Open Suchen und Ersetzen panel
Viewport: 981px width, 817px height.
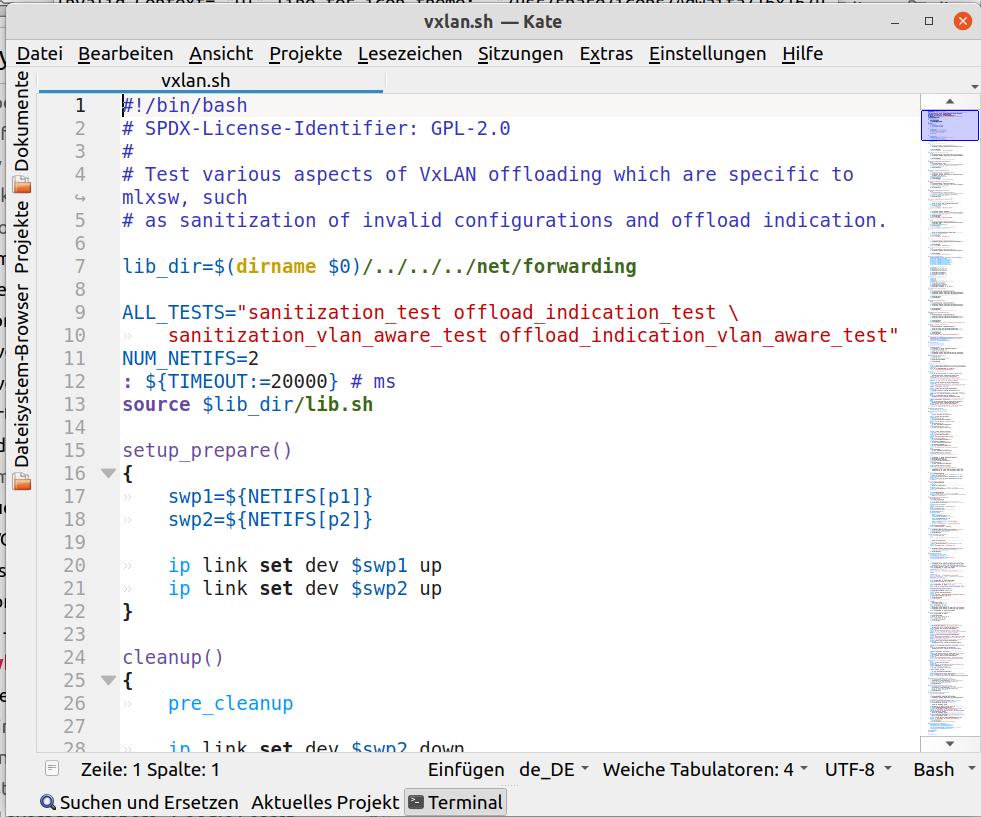point(139,802)
